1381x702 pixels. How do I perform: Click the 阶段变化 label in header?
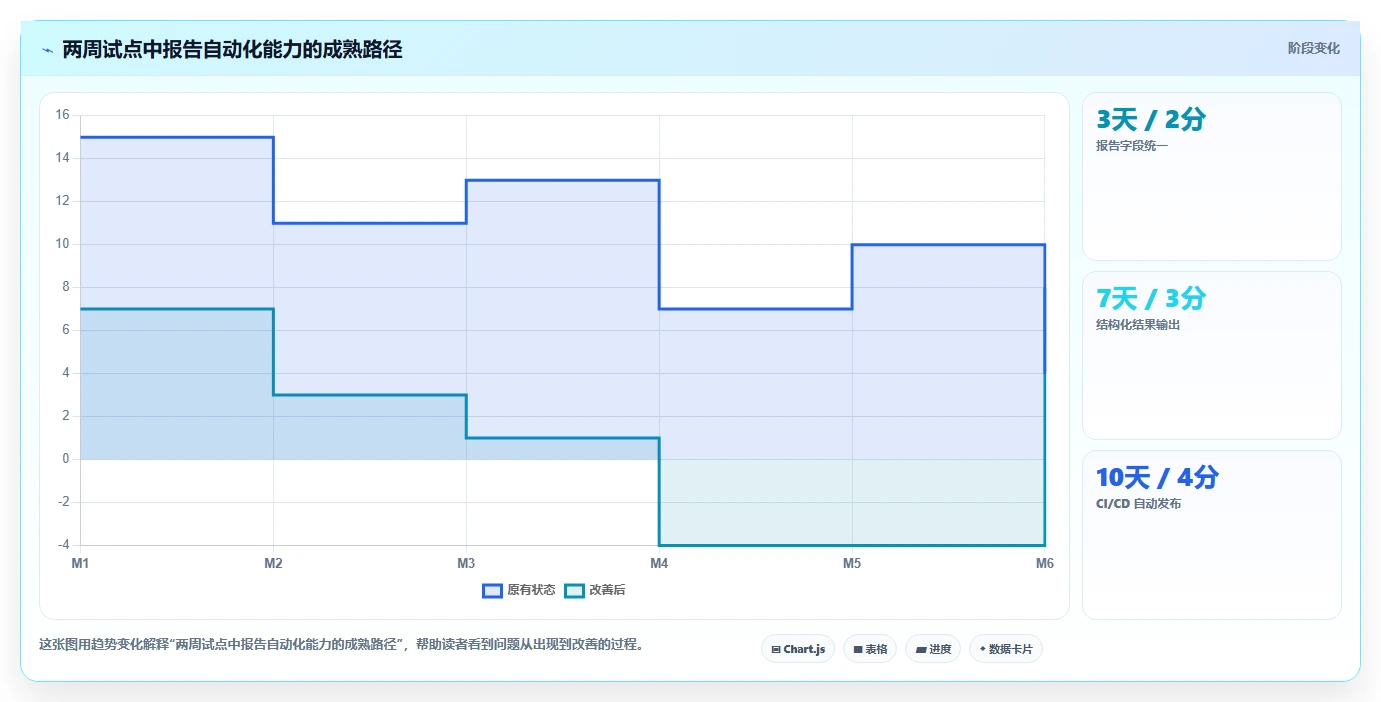[1313, 48]
